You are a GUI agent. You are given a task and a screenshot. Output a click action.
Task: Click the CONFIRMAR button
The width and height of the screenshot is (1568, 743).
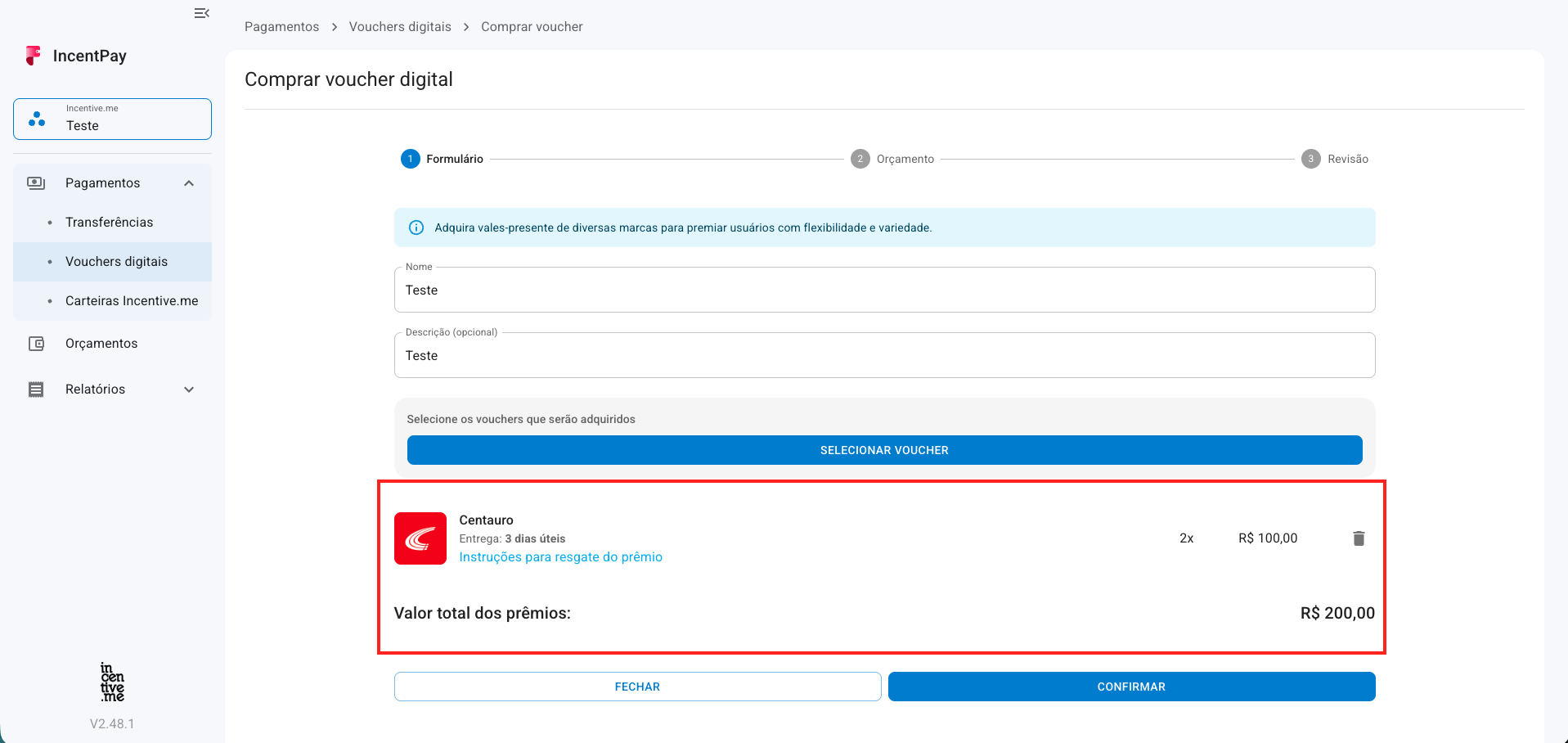[1131, 687]
